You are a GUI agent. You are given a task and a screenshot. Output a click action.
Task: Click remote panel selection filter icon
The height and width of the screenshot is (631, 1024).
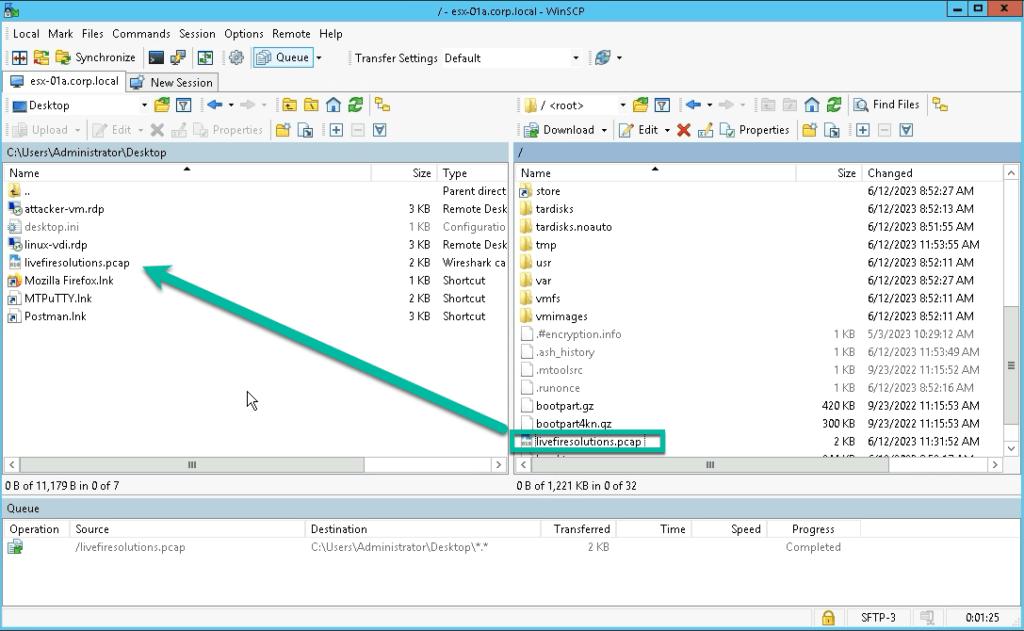(906, 130)
